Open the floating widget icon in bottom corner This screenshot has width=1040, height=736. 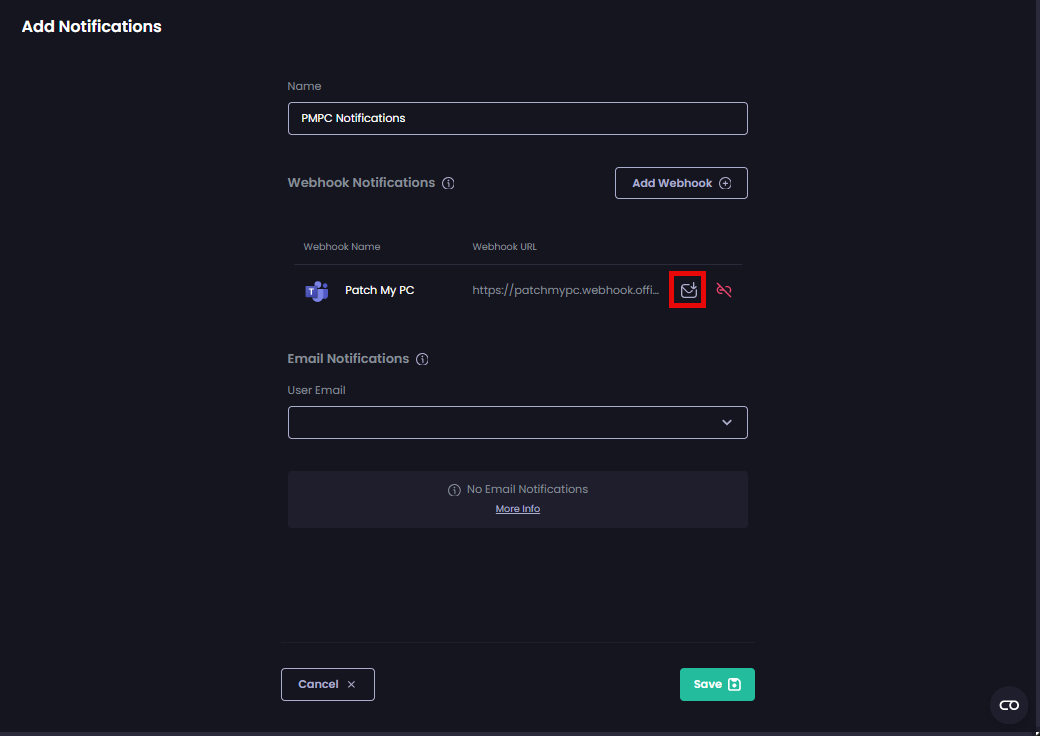click(x=1009, y=705)
